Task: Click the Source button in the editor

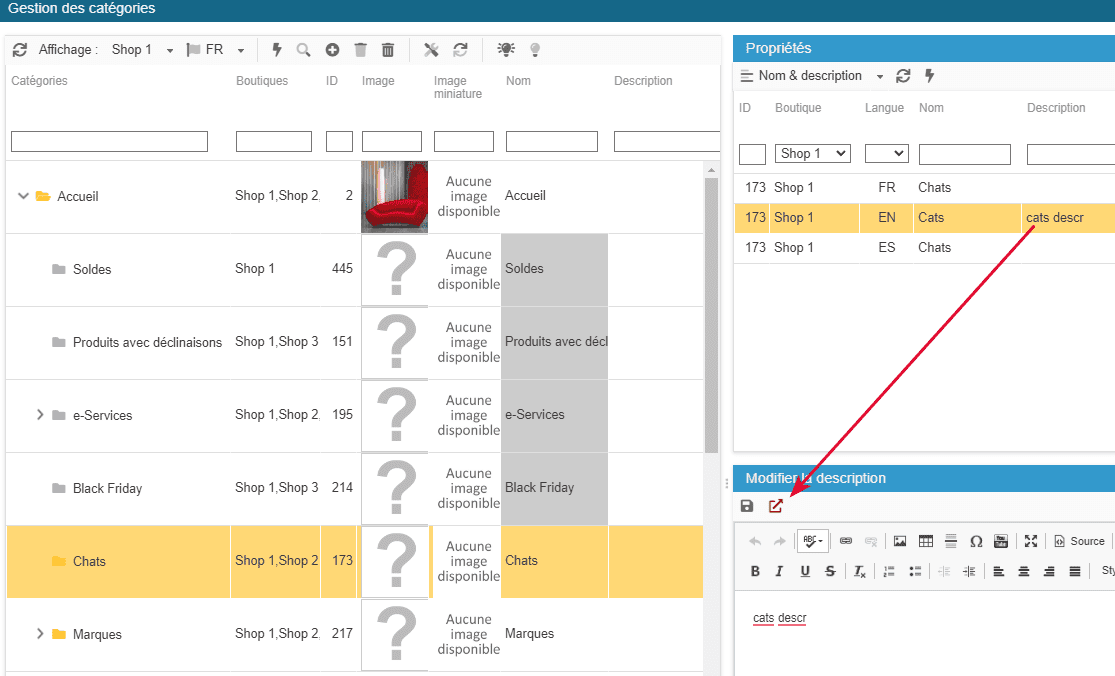Action: pyautogui.click(x=1079, y=541)
